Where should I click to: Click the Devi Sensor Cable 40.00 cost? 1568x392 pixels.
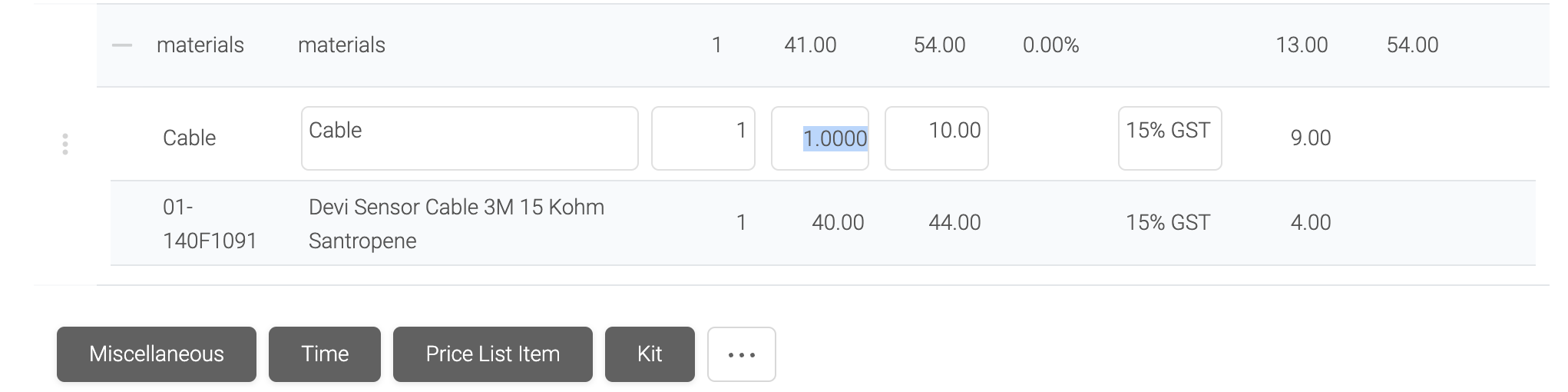coord(838,223)
